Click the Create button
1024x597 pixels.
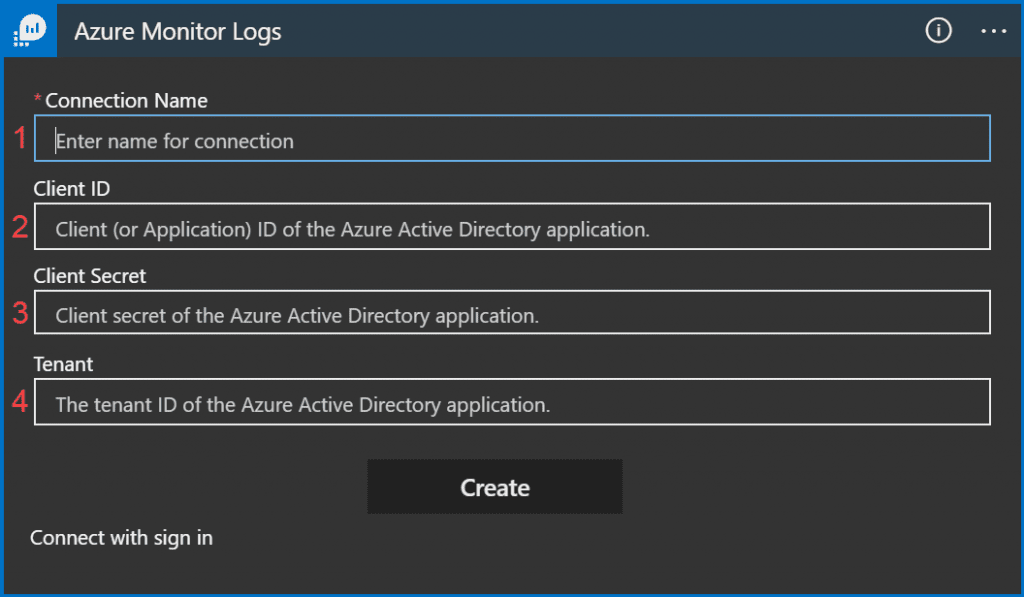click(x=494, y=487)
